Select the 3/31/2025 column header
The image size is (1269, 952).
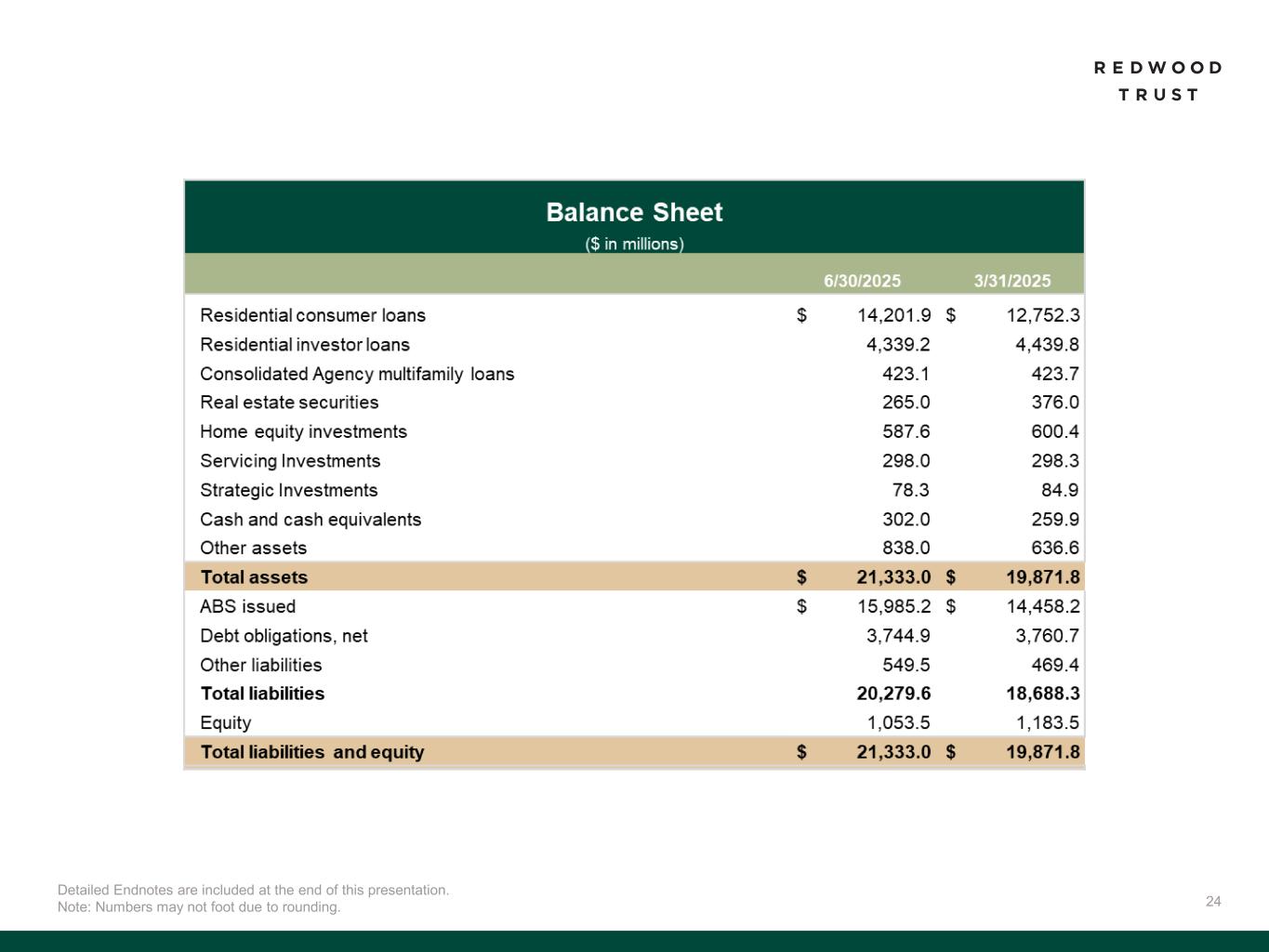point(1011,281)
